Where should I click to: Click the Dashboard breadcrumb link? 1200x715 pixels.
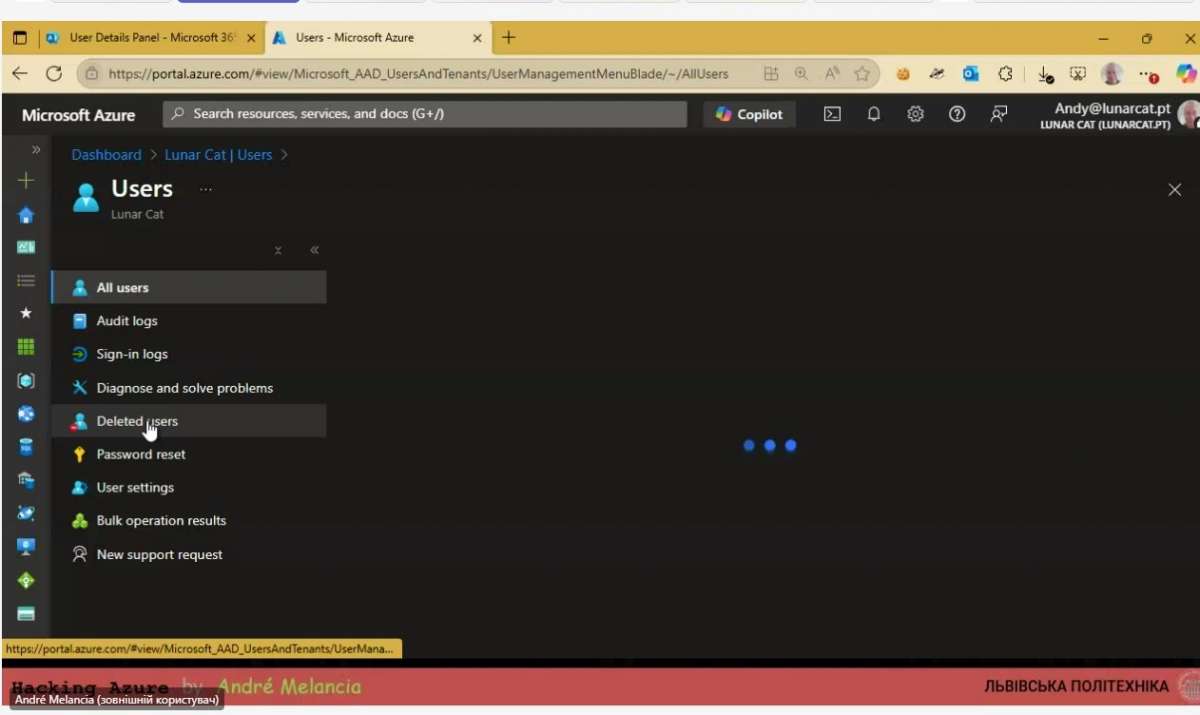106,155
